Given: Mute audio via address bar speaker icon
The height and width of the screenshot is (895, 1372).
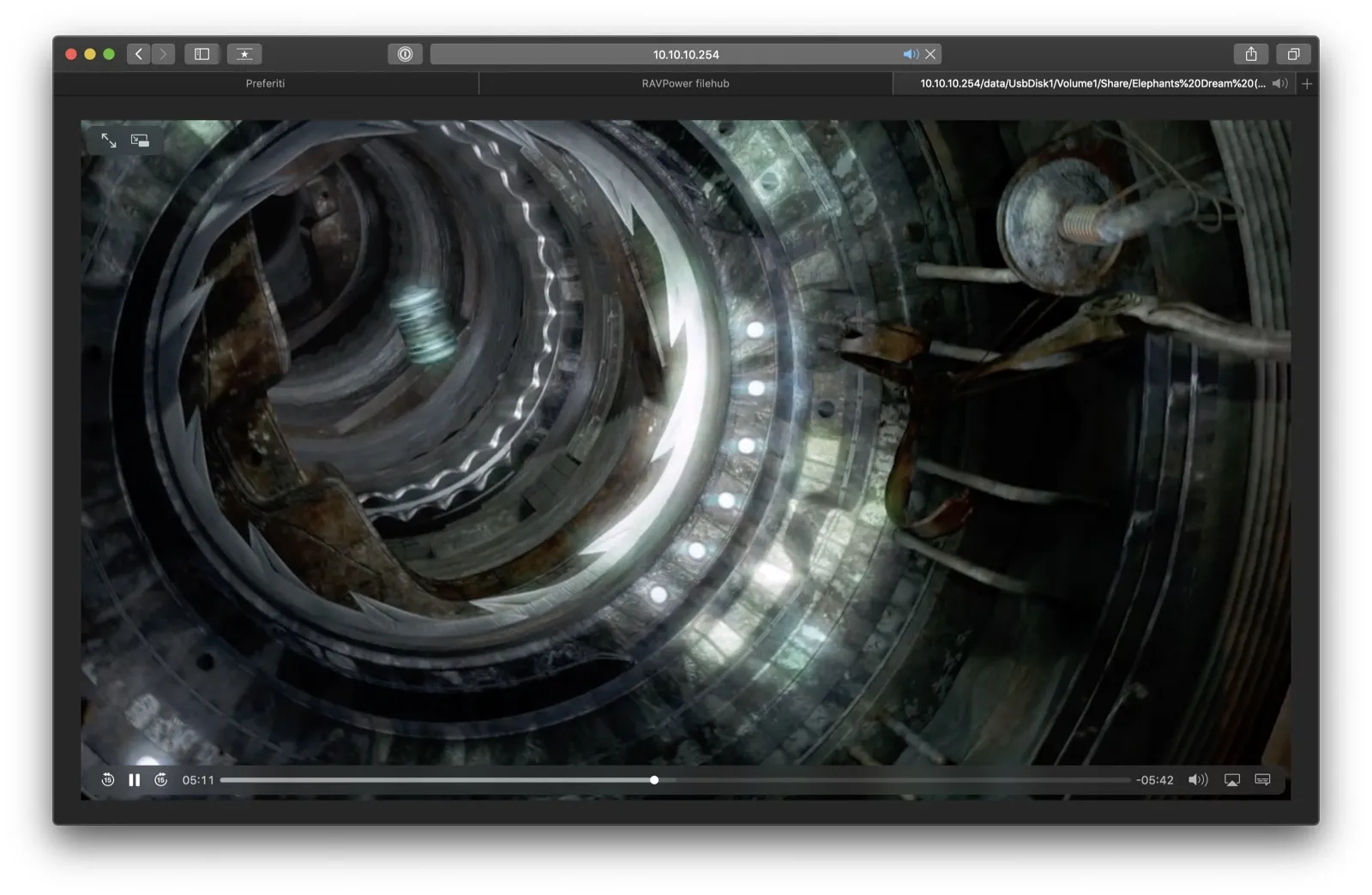Looking at the screenshot, I should pos(910,54).
